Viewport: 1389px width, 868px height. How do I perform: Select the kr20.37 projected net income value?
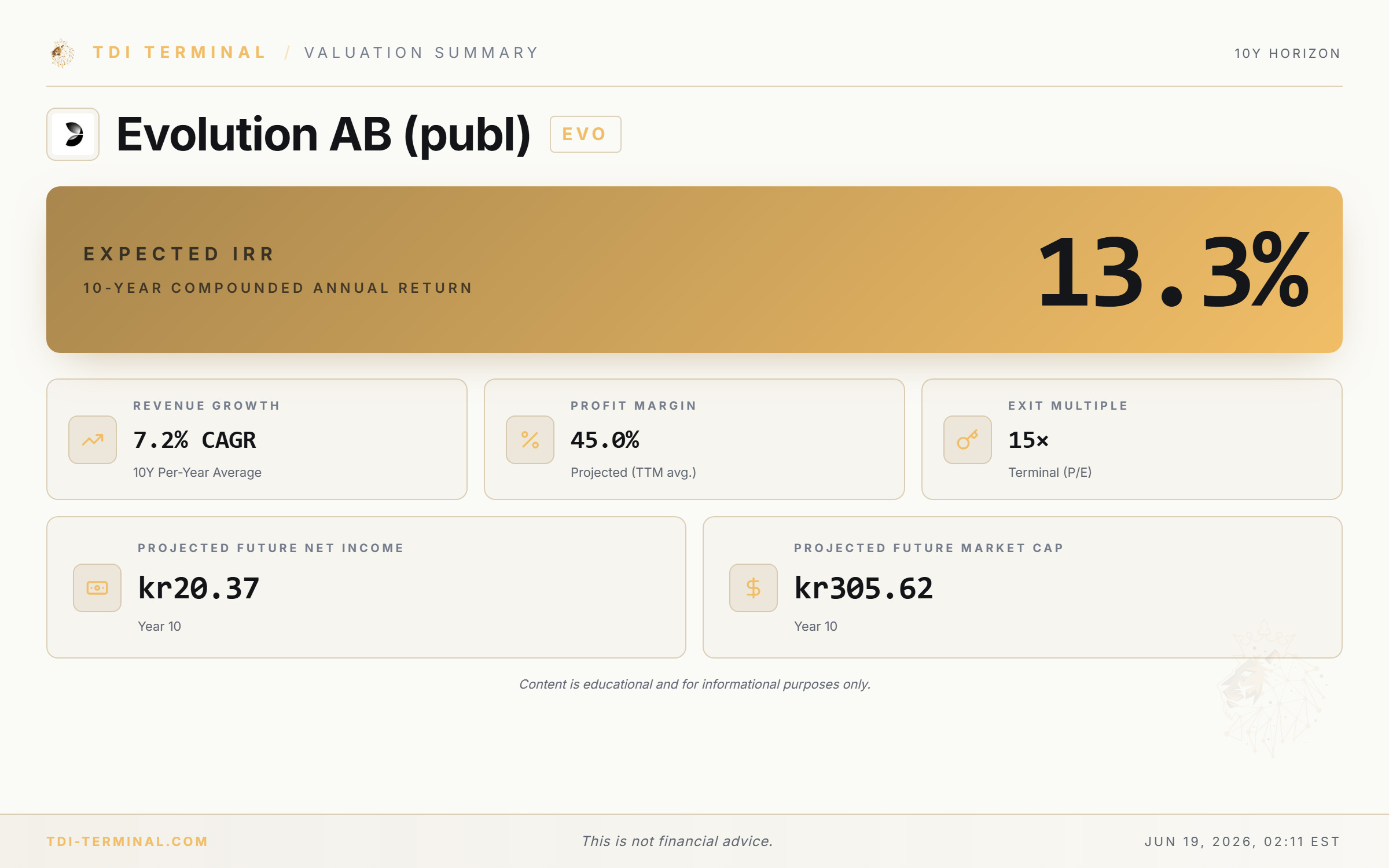point(199,589)
